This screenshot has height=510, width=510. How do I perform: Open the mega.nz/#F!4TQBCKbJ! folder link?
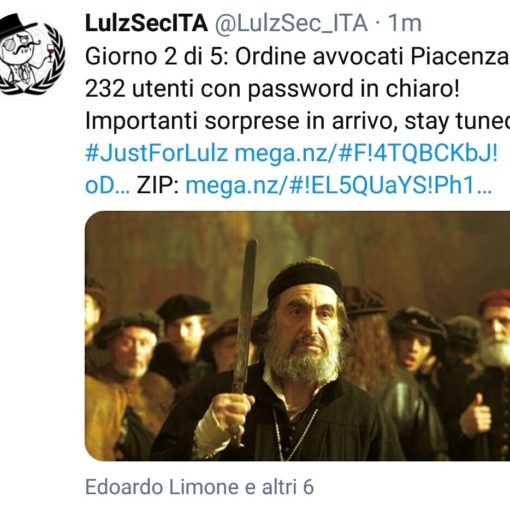[366, 153]
